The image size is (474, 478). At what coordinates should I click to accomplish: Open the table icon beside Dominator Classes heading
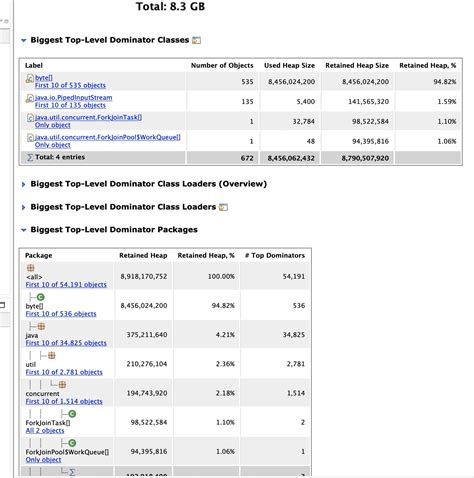197,40
